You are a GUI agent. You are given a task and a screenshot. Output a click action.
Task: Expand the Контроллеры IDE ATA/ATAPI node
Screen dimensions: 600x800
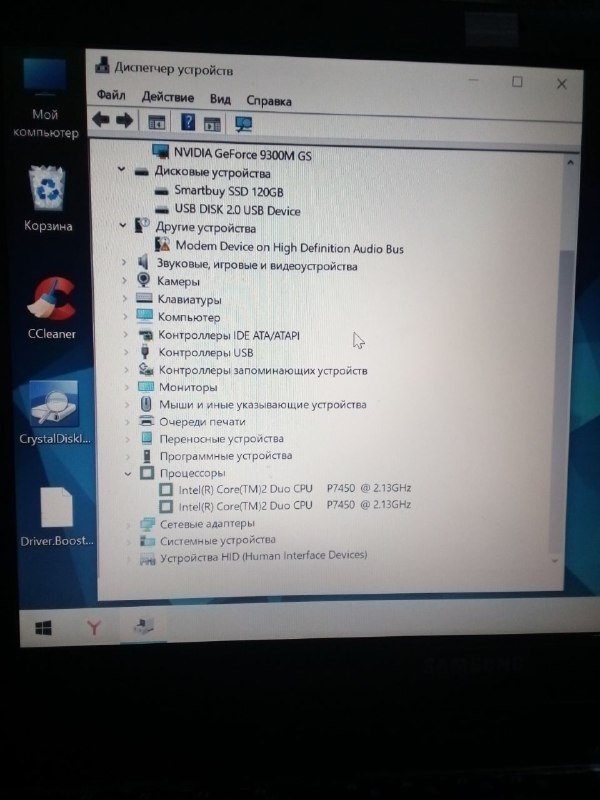coord(126,335)
